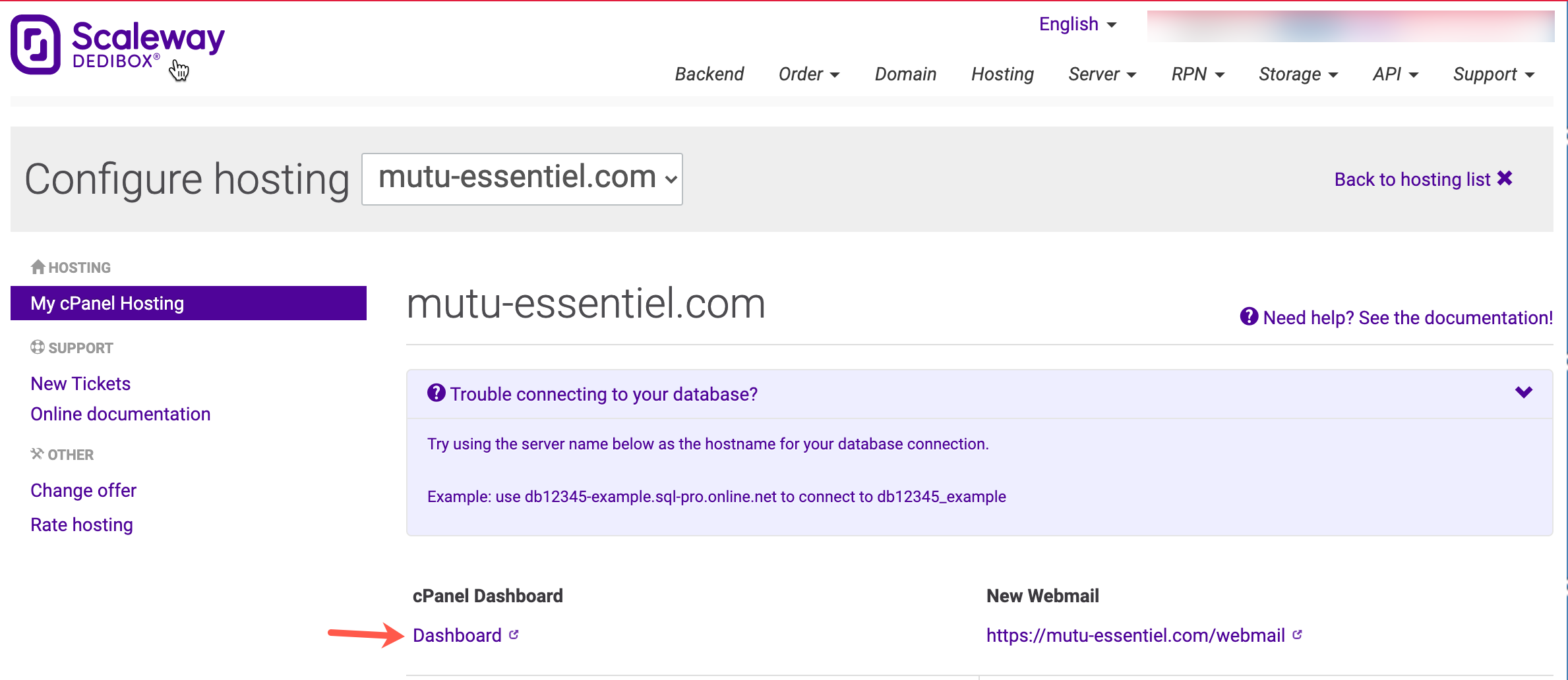Click the question mark icon next to documentation help

point(1249,317)
